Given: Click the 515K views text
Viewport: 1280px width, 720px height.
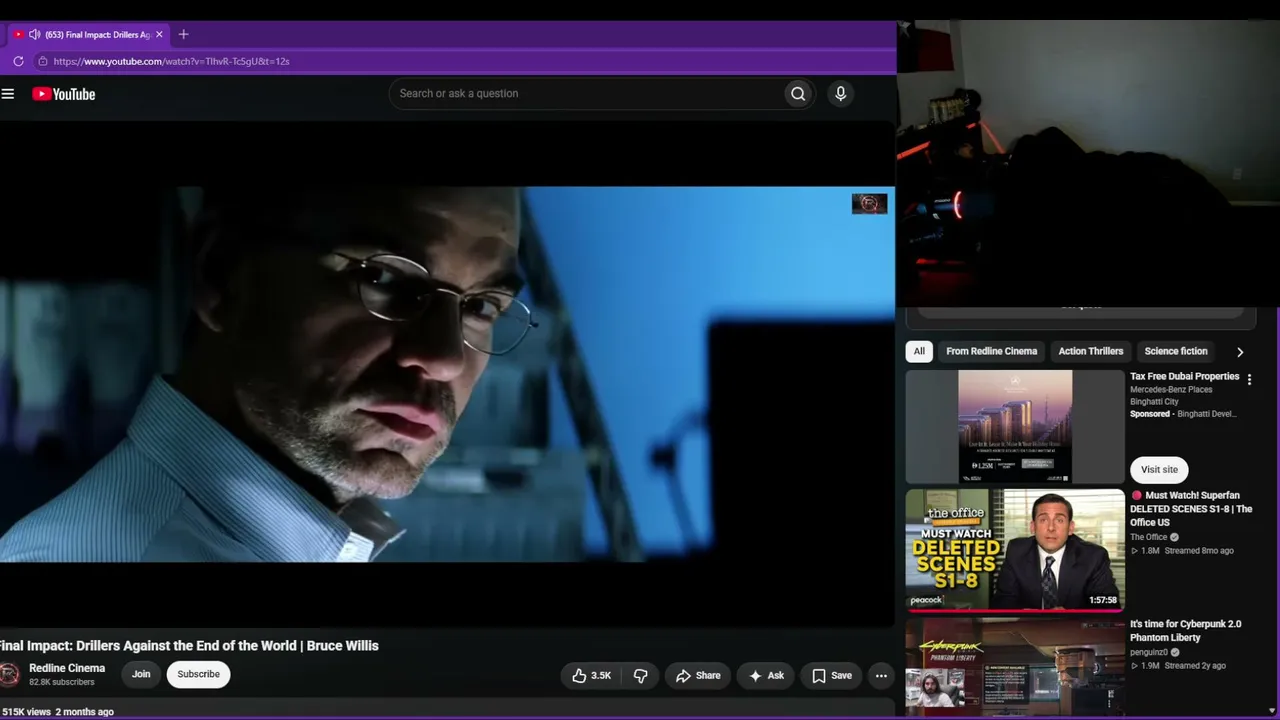Looking at the screenshot, I should (x=26, y=712).
